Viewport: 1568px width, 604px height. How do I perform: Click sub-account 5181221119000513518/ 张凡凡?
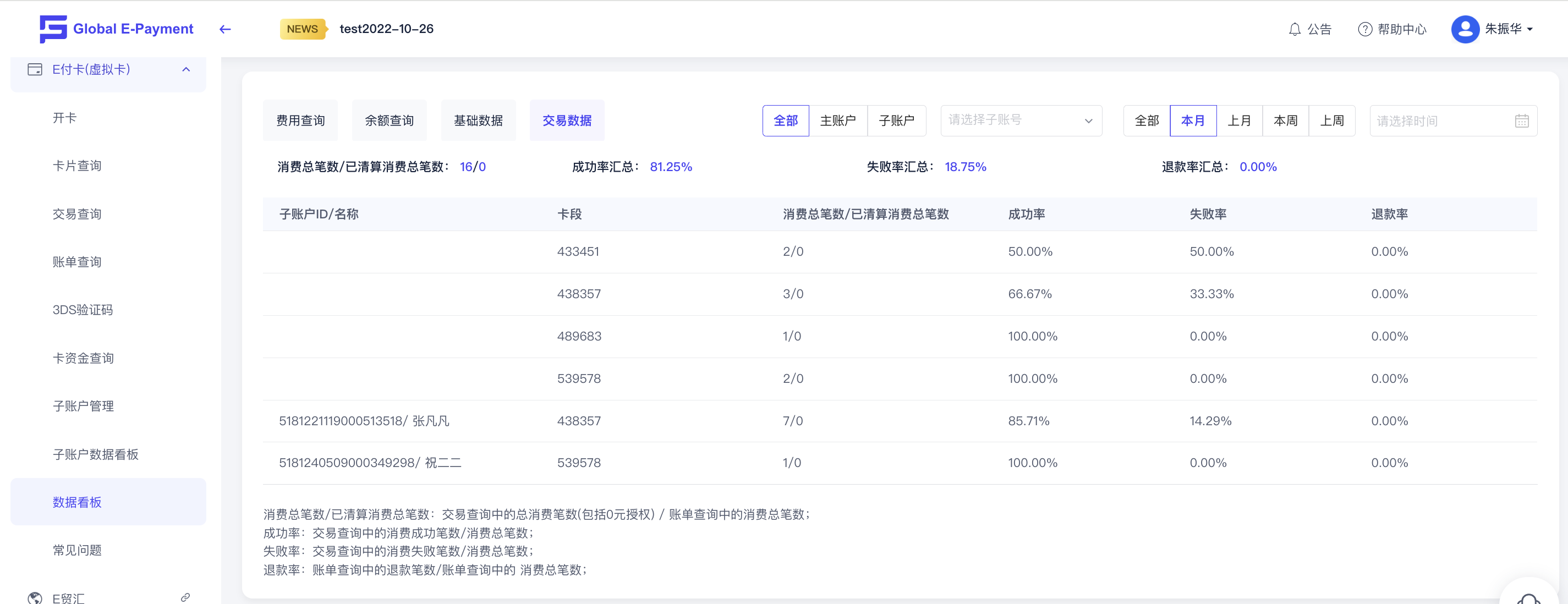tap(364, 421)
